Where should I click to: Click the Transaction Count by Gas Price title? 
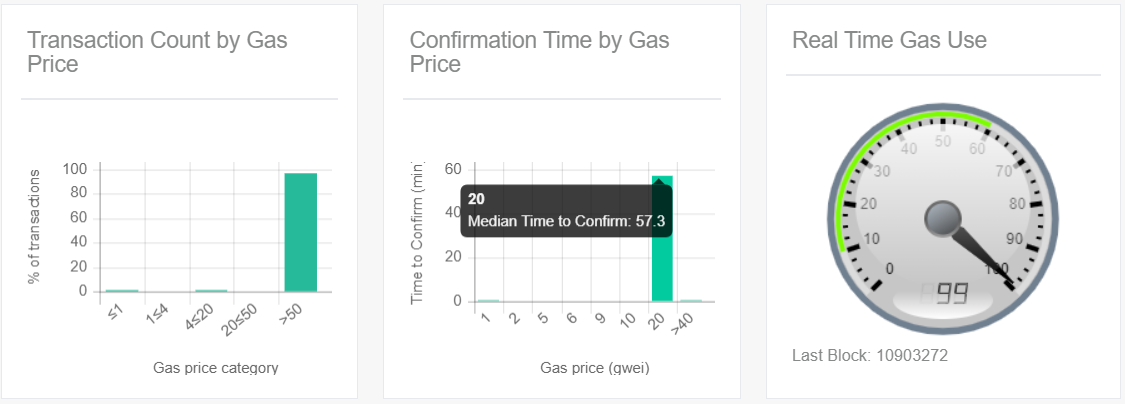[x=157, y=52]
